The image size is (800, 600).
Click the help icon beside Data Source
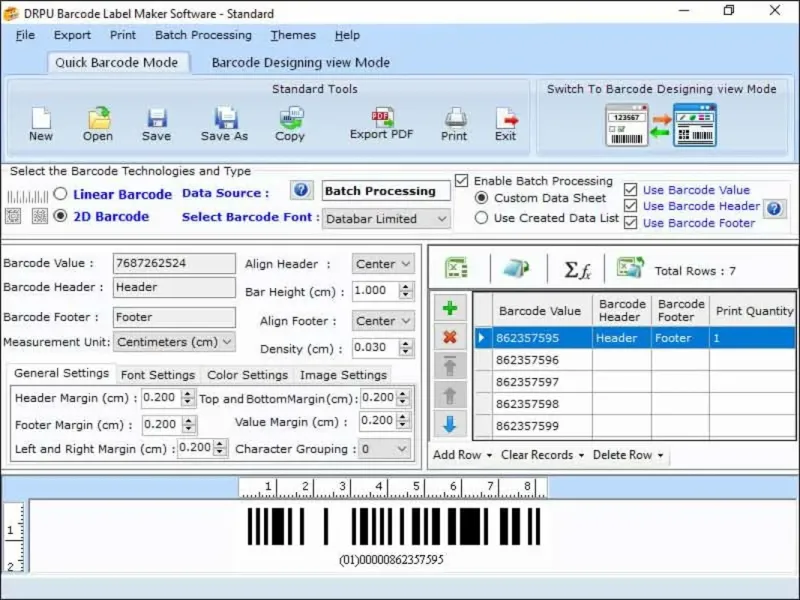coord(301,190)
